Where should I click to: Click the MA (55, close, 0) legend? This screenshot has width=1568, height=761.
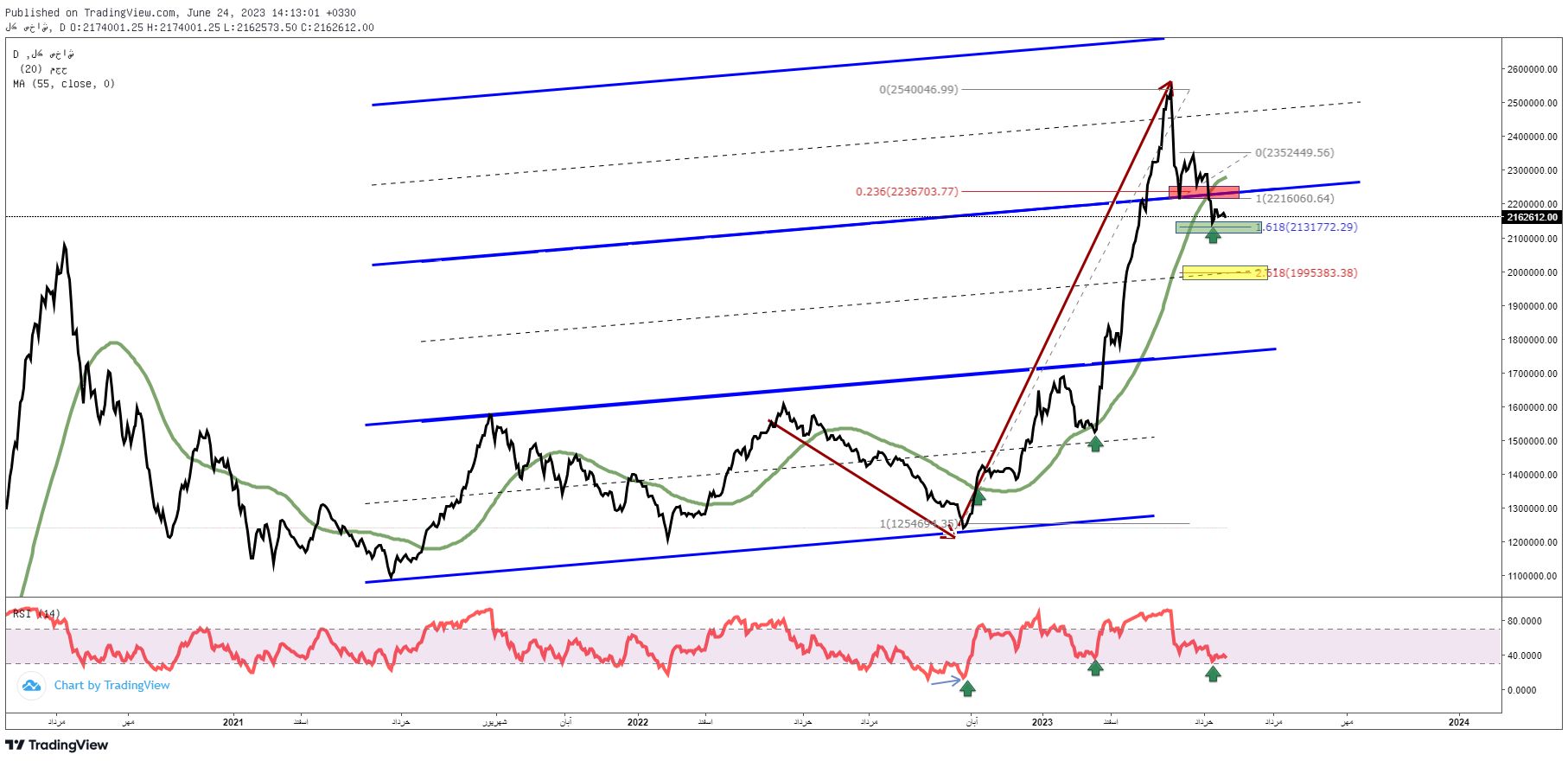64,84
